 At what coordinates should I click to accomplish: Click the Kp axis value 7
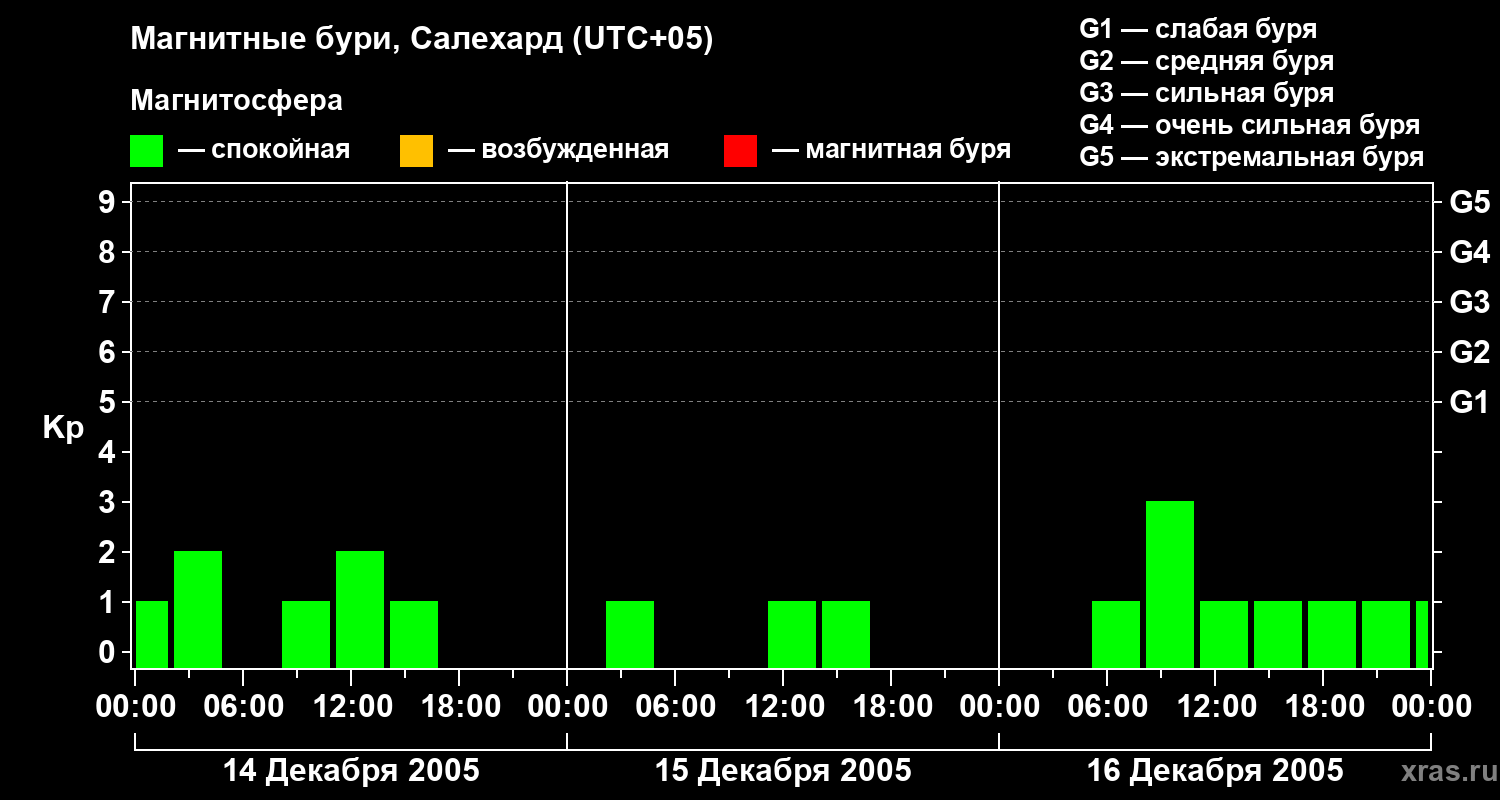(109, 302)
